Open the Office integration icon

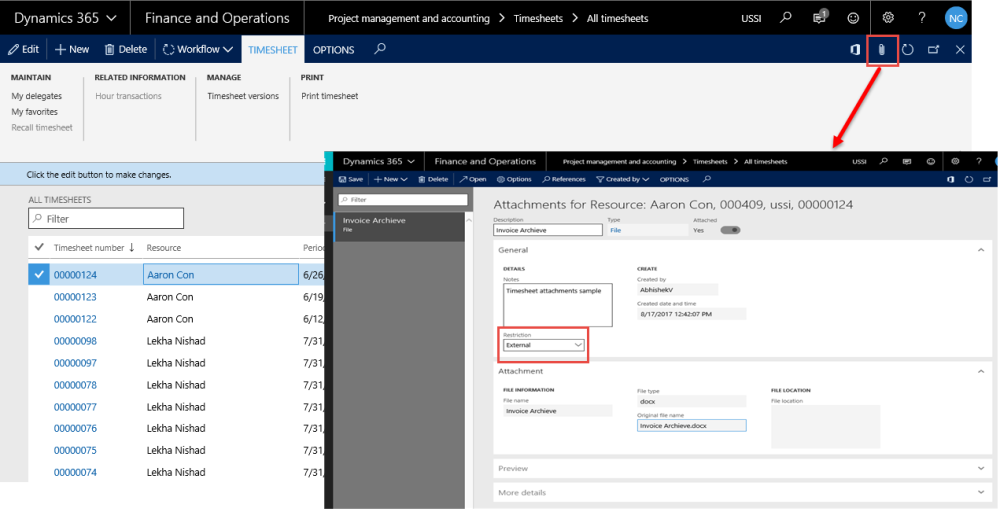[x=856, y=49]
